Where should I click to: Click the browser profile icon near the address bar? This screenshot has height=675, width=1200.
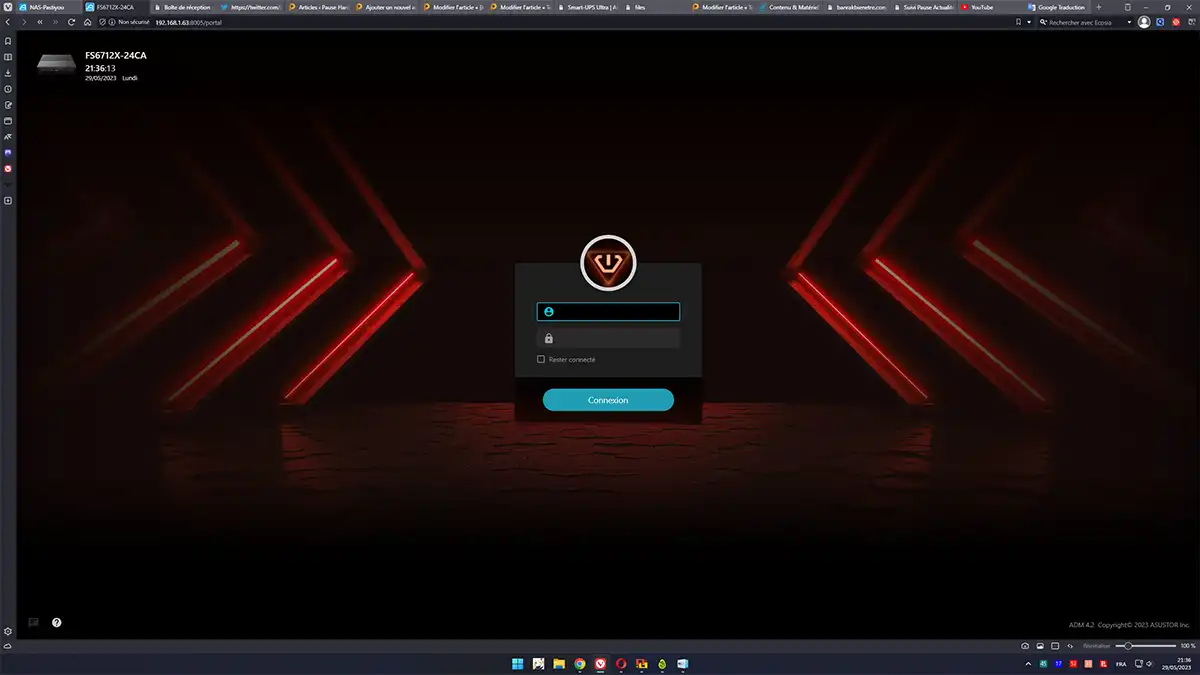[x=1143, y=21]
